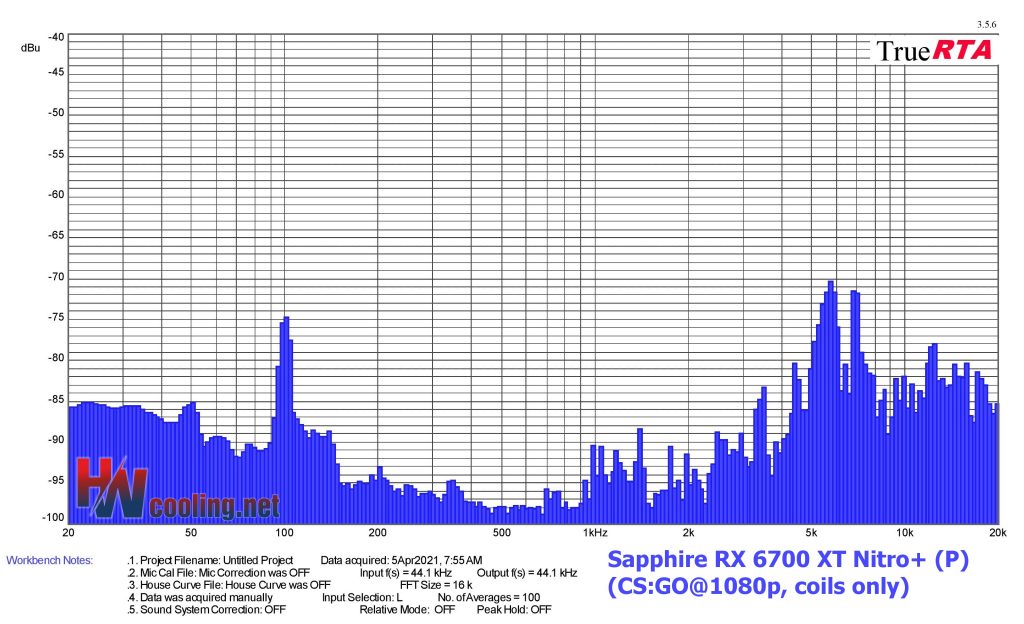The image size is (1024, 624).
Task: Select the -85 y-axis label
Action: (x=56, y=399)
